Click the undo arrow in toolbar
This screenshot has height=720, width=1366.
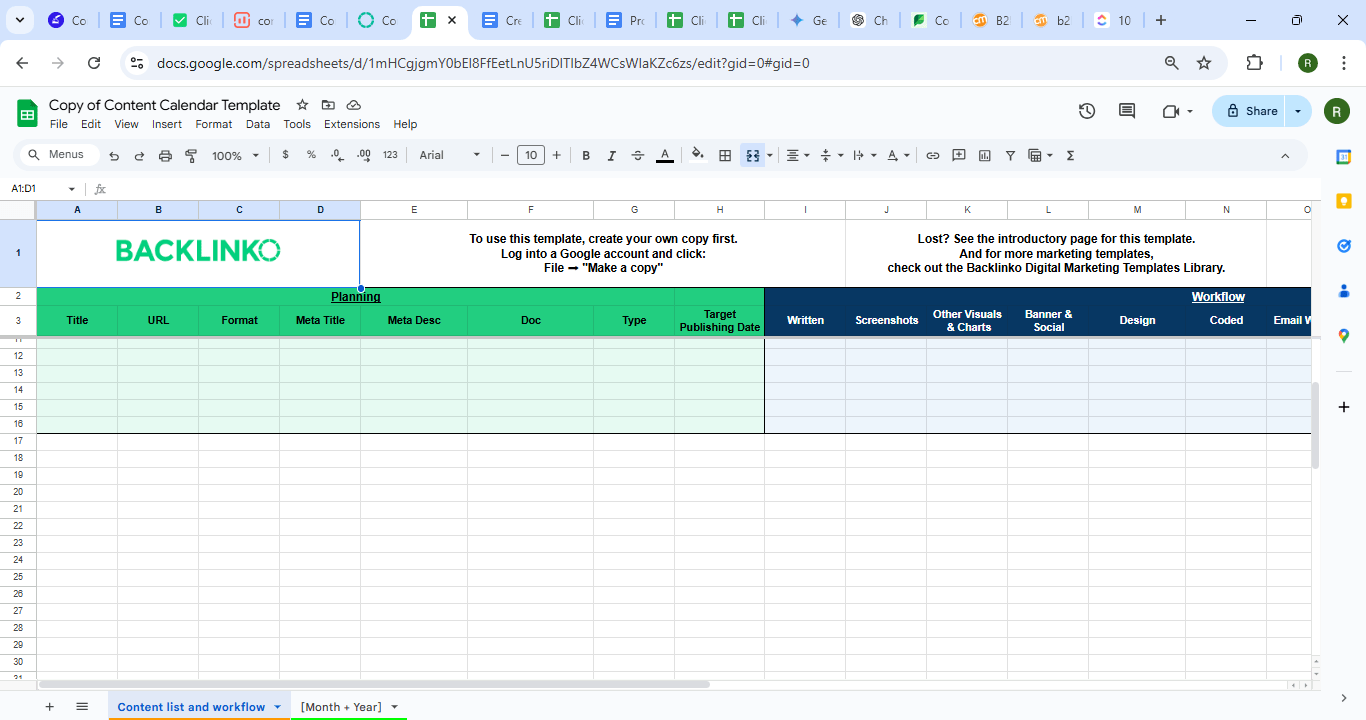(114, 156)
